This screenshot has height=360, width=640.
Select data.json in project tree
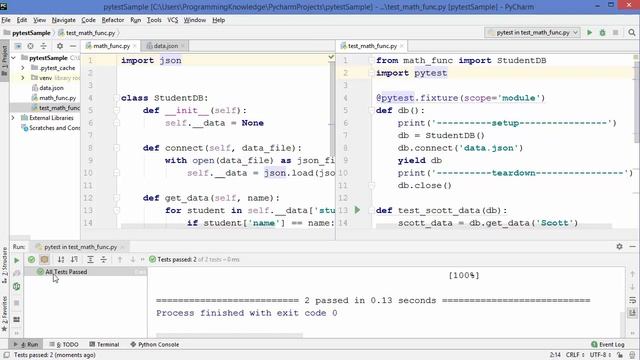[x=51, y=88]
